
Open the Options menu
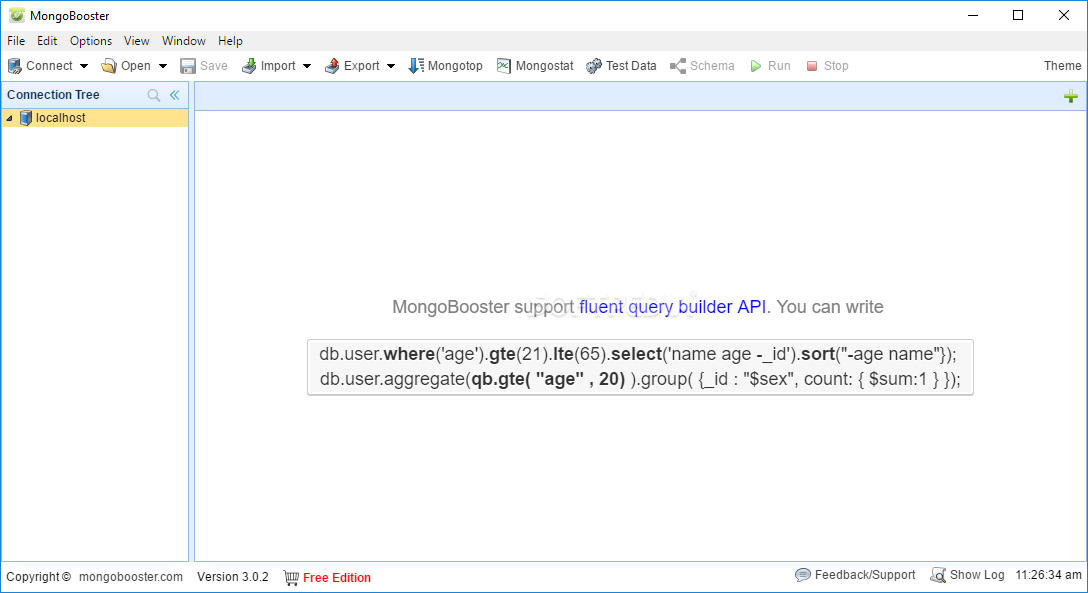[91, 41]
